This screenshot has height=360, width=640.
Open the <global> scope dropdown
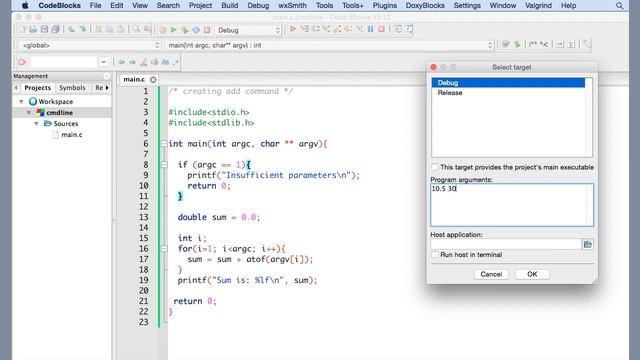pos(90,45)
